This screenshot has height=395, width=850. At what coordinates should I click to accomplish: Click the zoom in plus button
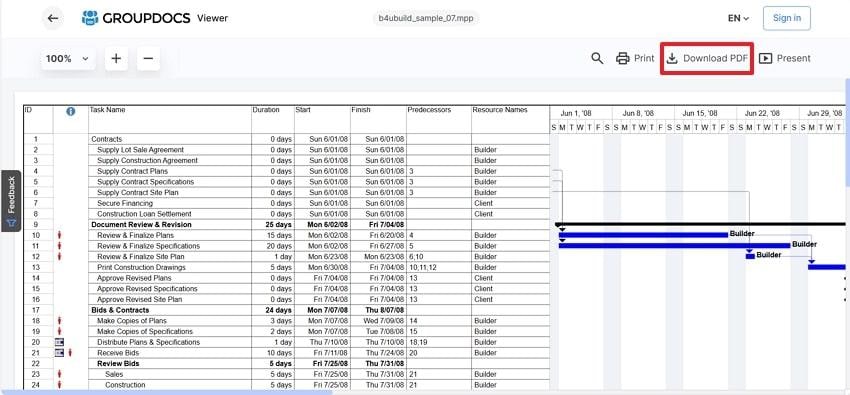point(116,59)
